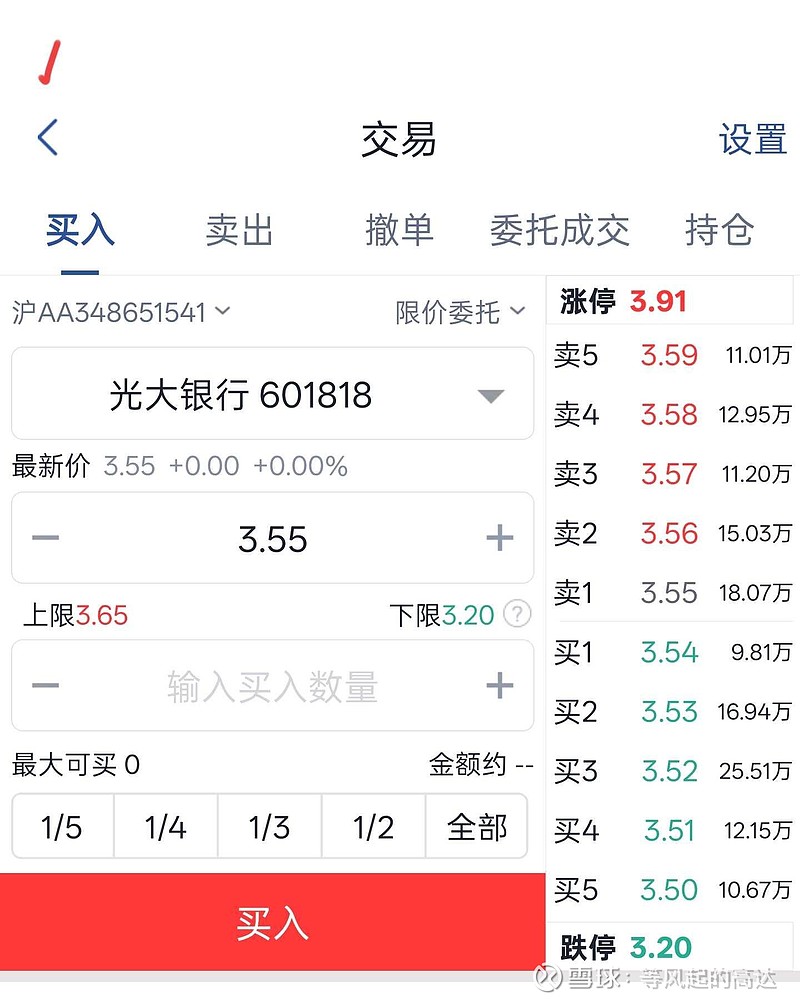Open the 限价委托 order type dropdown

460,313
